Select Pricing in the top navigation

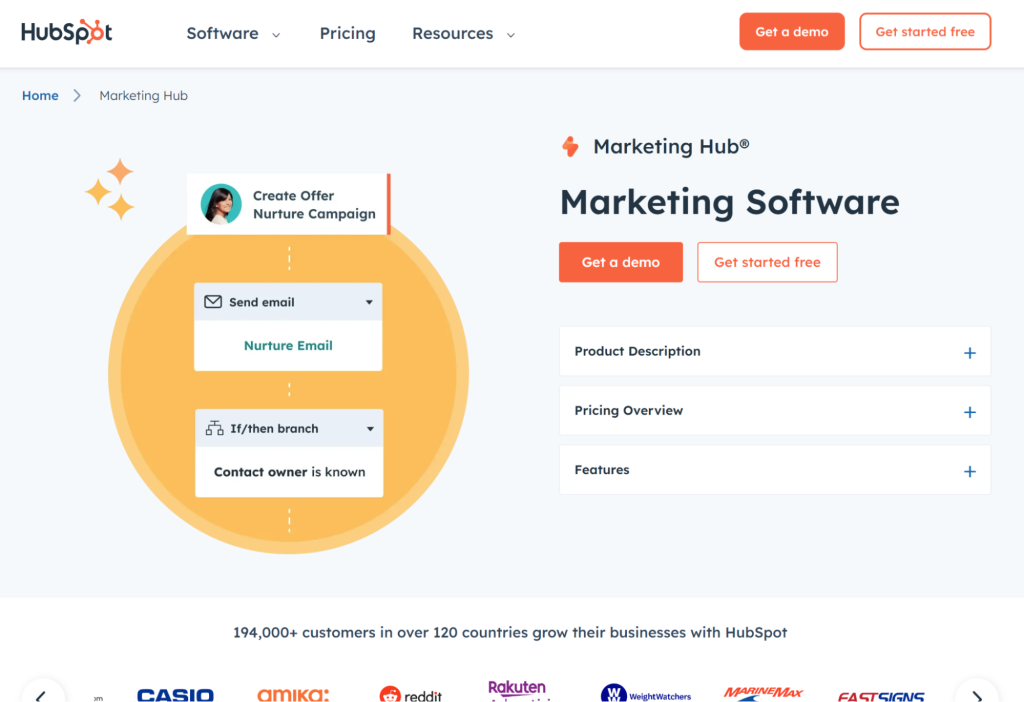pos(347,33)
